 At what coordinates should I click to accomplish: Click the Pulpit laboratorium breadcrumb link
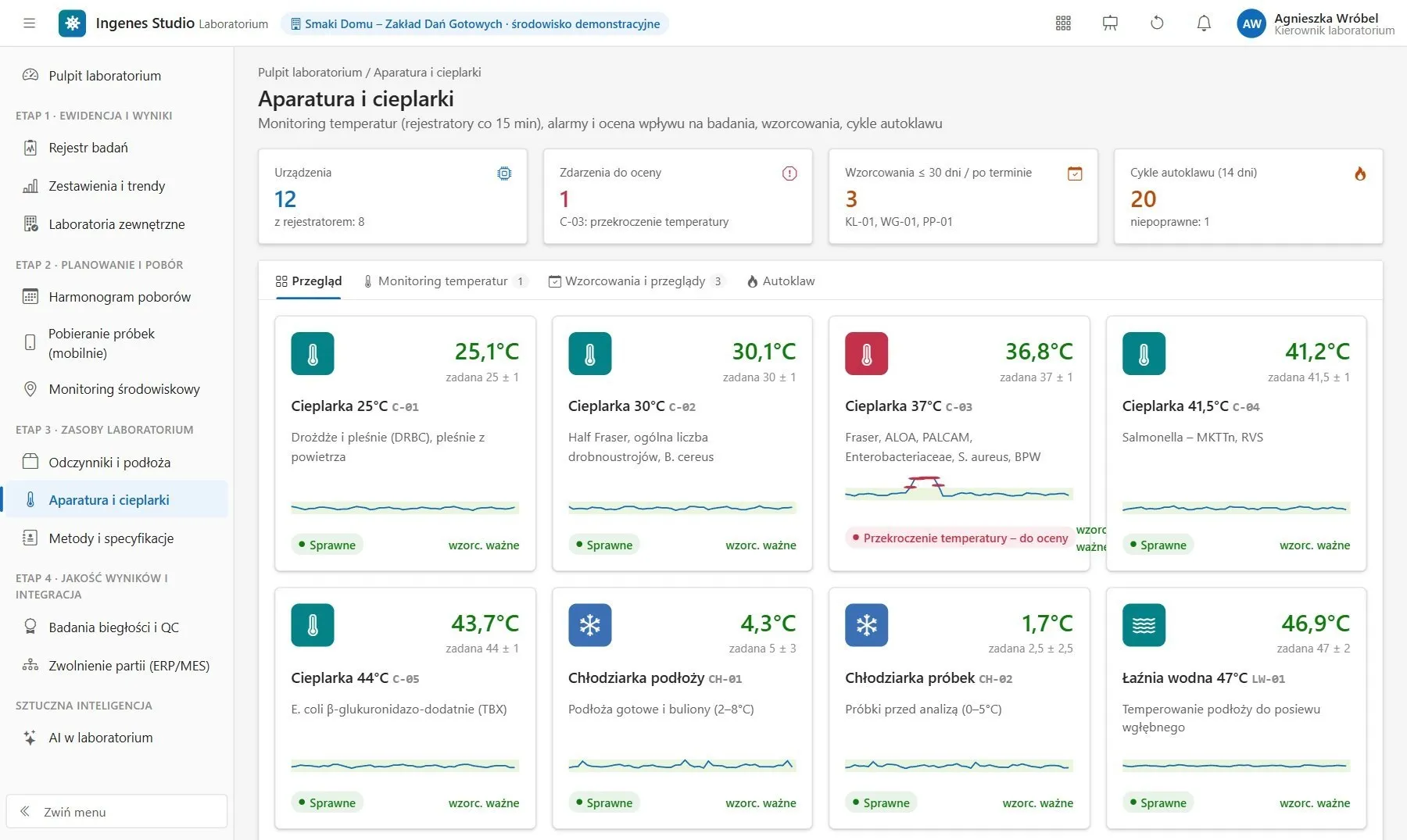pyautogui.click(x=310, y=72)
